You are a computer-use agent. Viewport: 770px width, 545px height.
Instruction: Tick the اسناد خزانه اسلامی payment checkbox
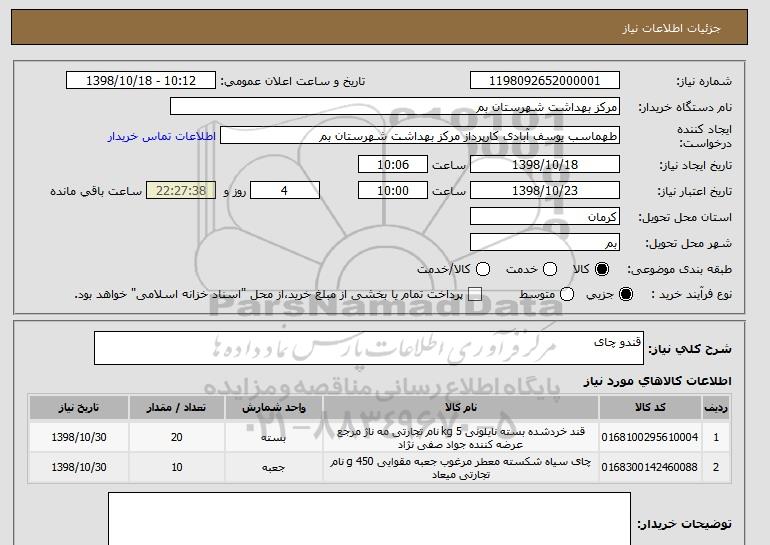[x=475, y=294]
